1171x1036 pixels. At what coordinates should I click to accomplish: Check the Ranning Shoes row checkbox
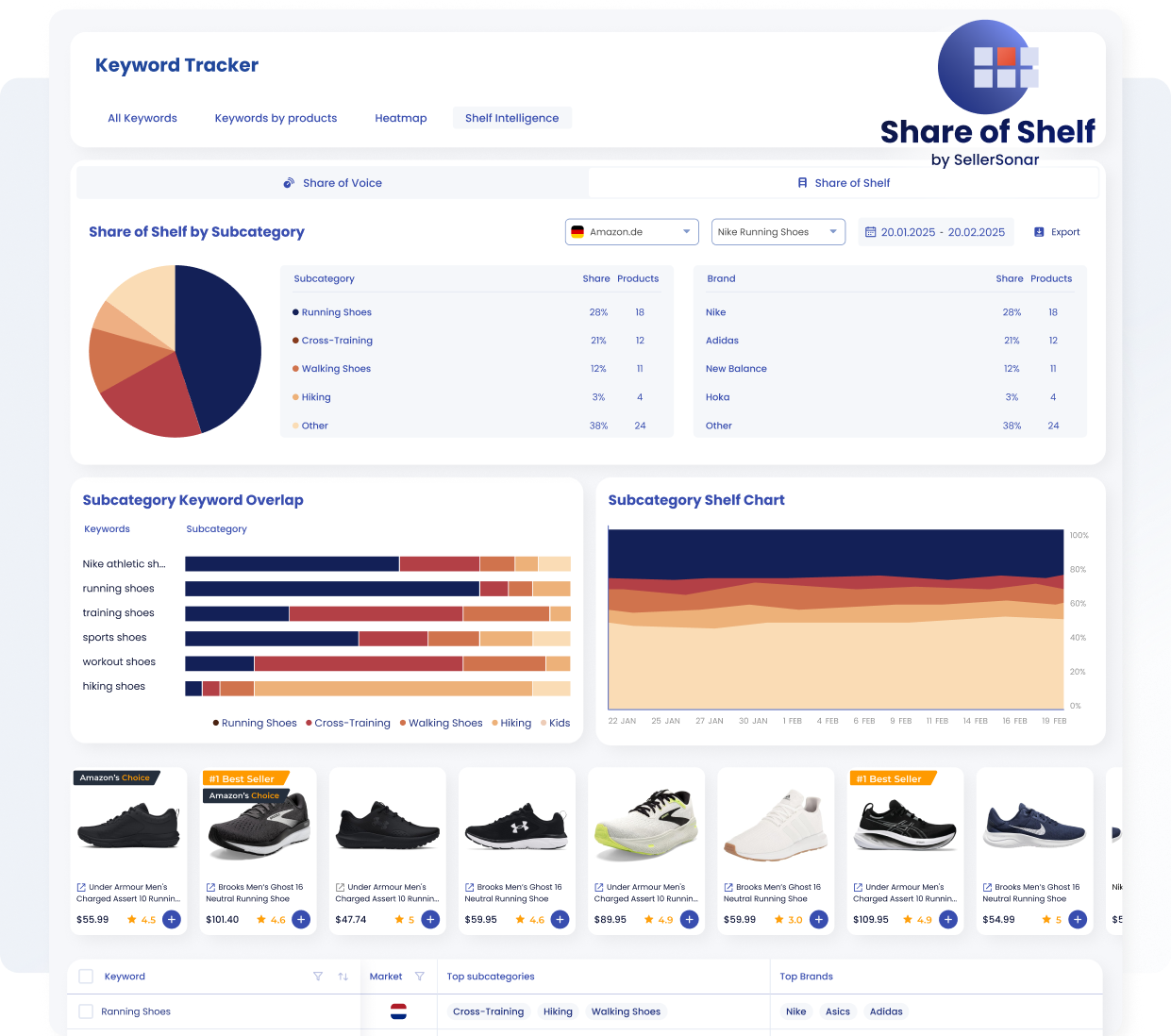pos(86,1011)
